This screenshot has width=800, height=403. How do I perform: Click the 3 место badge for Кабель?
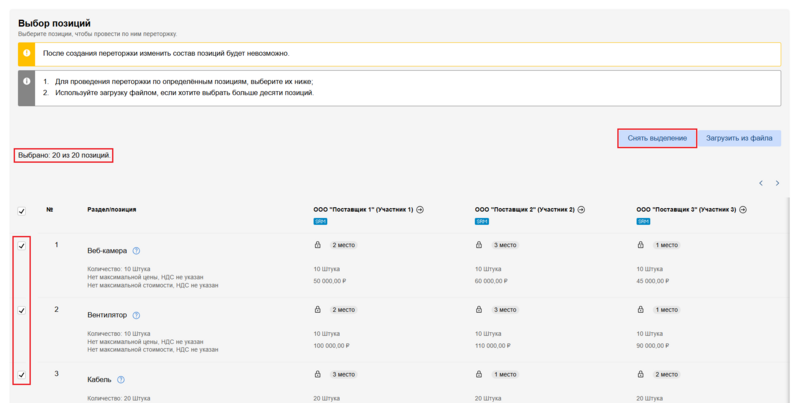[x=343, y=374]
